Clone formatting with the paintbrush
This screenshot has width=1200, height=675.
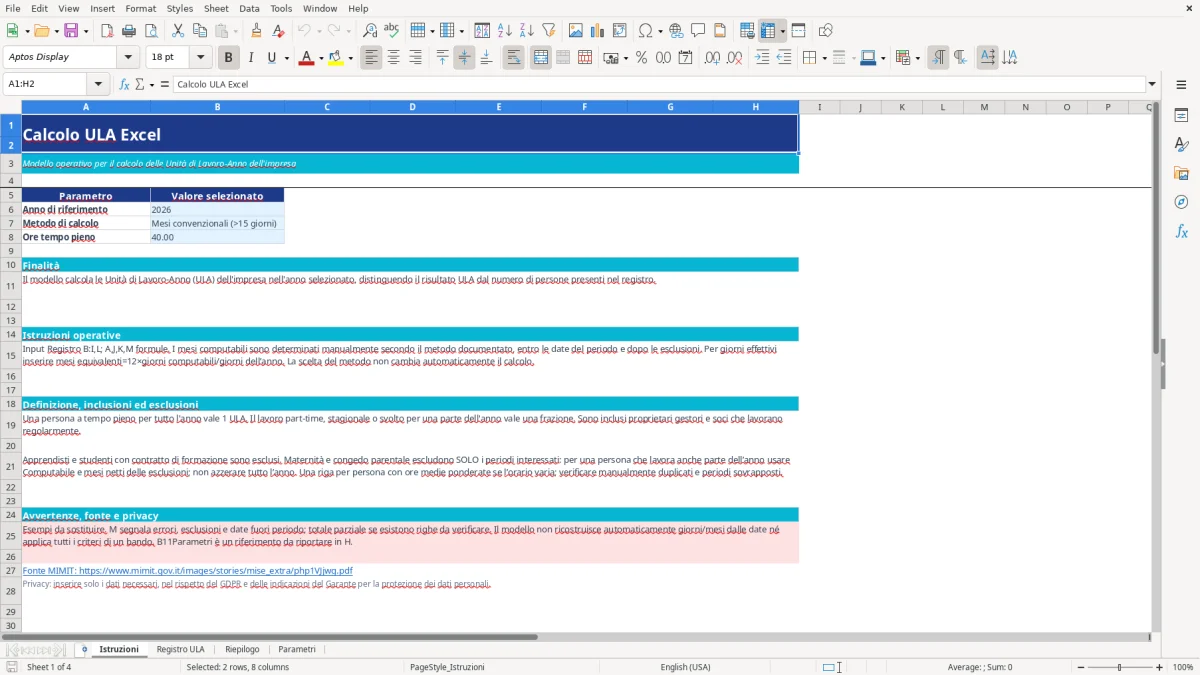click(x=257, y=31)
